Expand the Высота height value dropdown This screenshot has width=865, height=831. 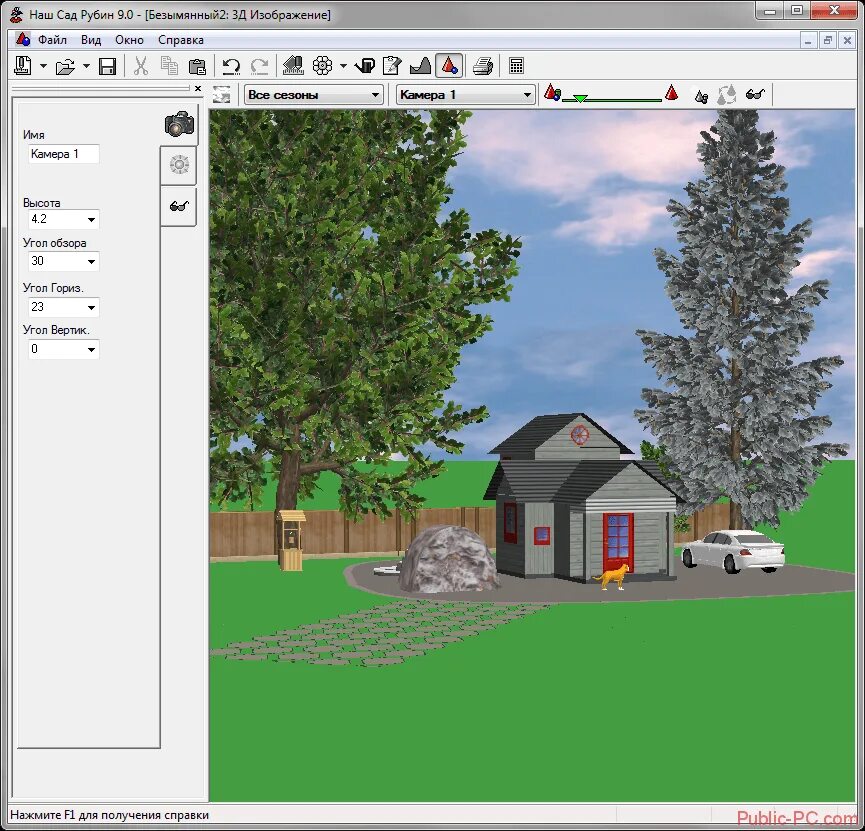[x=90, y=219]
